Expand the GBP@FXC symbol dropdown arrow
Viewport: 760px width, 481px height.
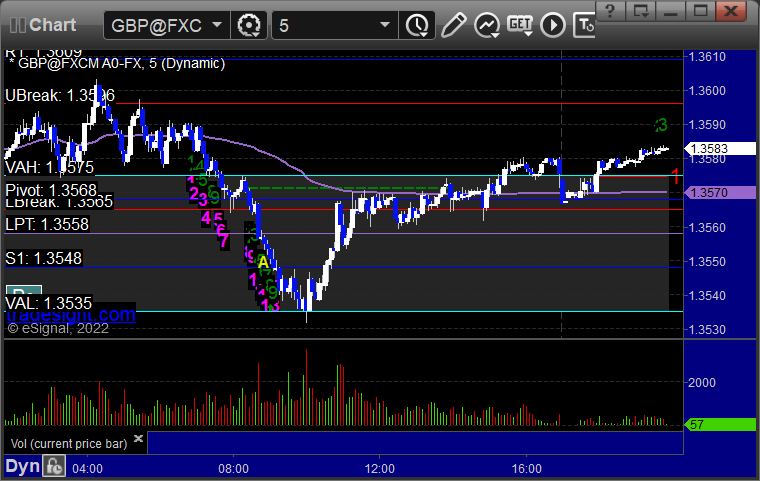click(x=217, y=24)
